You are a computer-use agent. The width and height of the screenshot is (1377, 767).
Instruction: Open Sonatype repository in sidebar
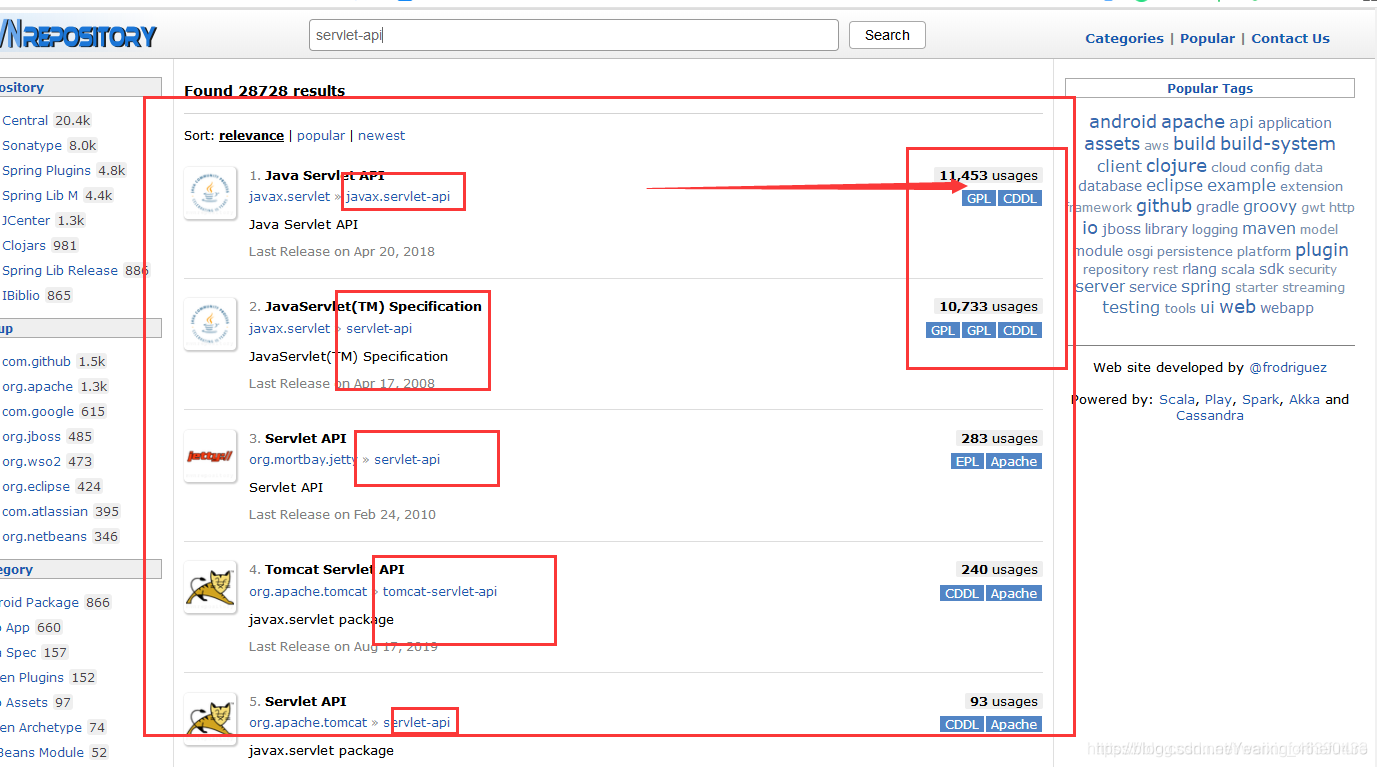coord(32,145)
